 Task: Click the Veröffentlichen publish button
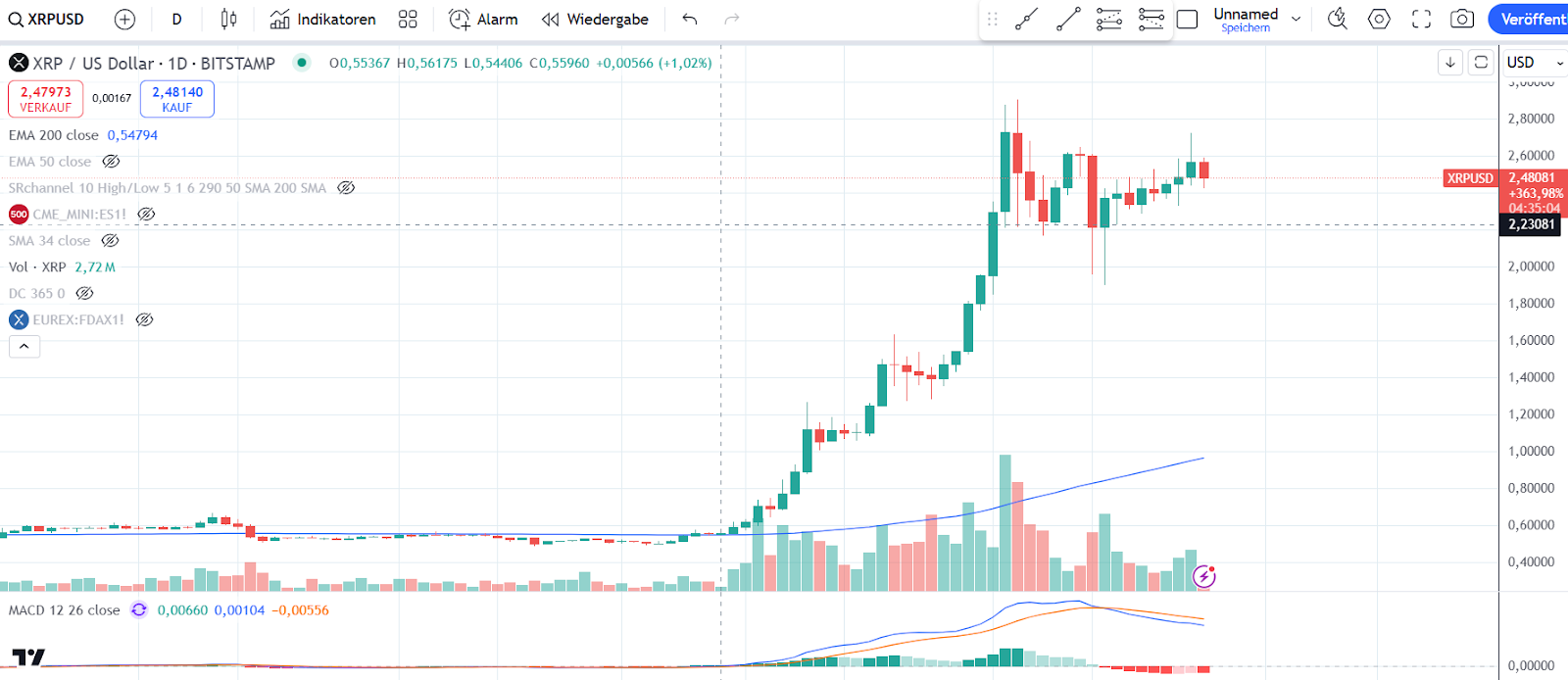[1529, 19]
